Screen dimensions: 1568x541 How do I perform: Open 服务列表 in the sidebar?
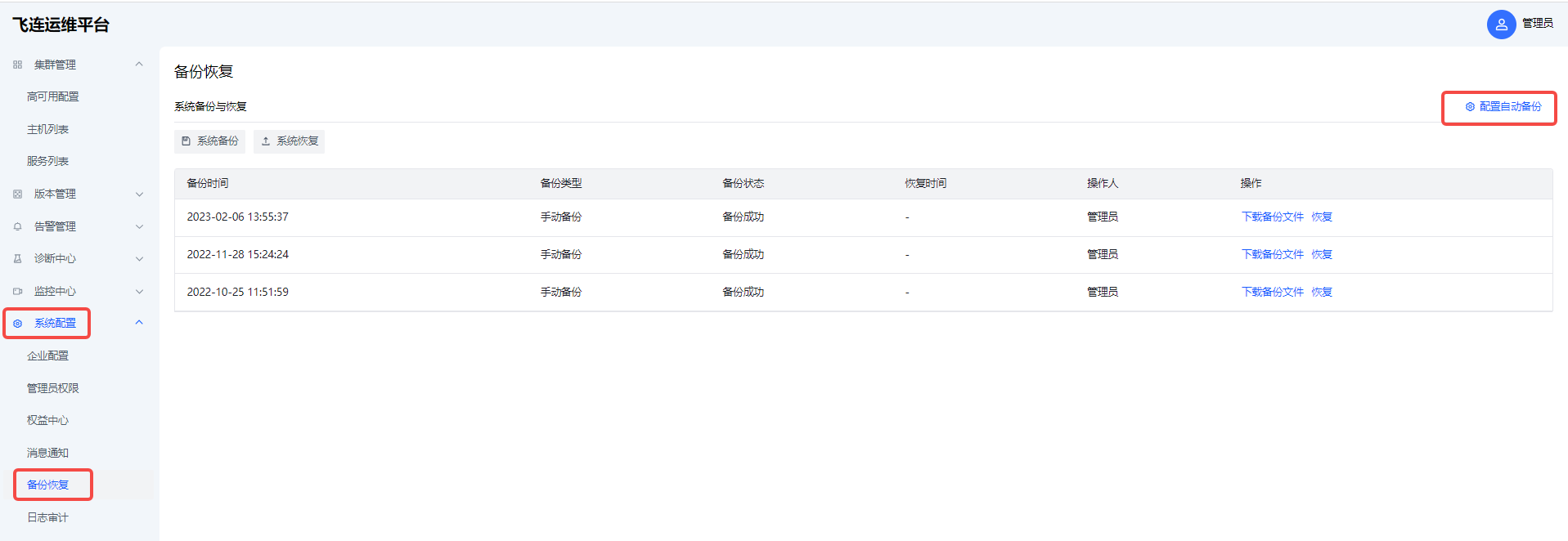tap(47, 161)
